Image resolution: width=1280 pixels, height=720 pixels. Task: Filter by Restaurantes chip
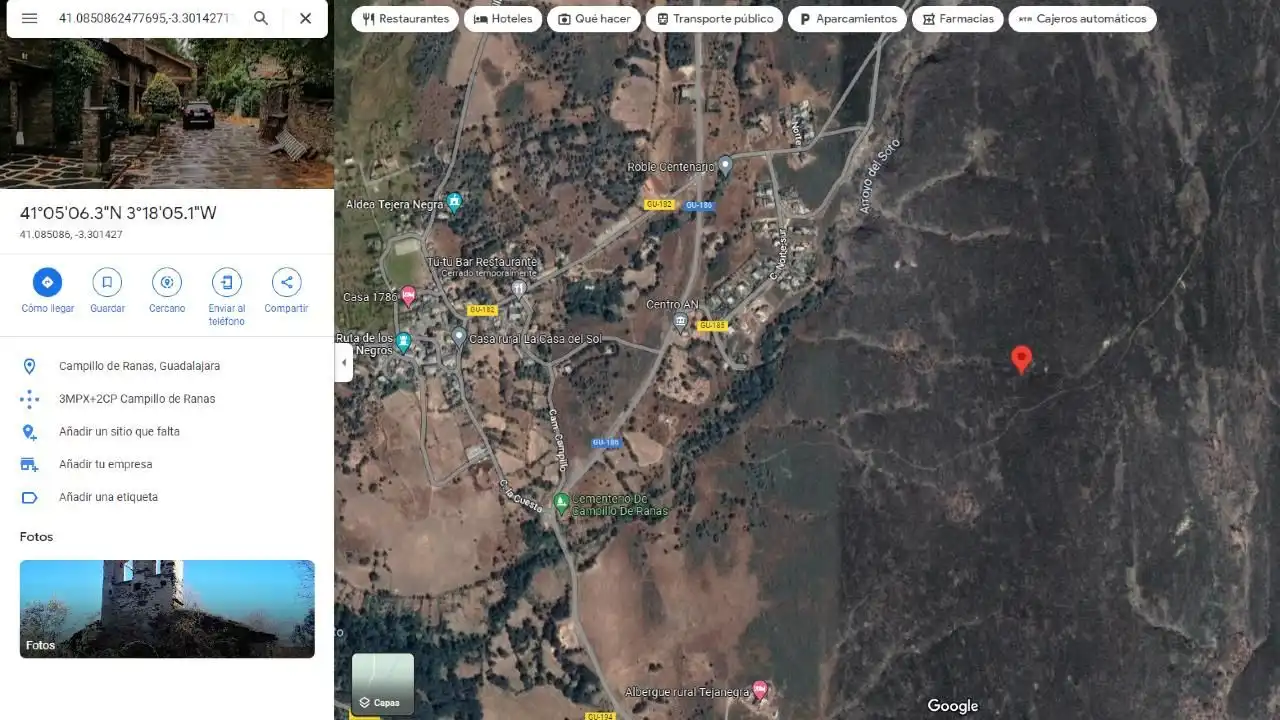pyautogui.click(x=405, y=19)
